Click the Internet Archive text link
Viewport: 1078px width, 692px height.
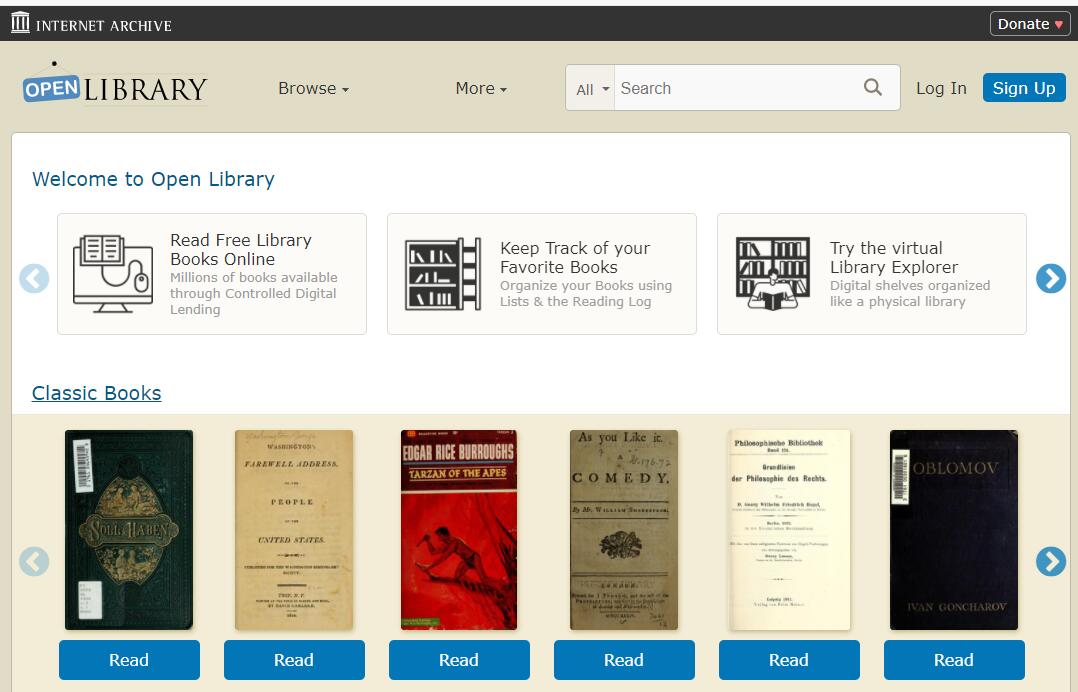coord(104,25)
